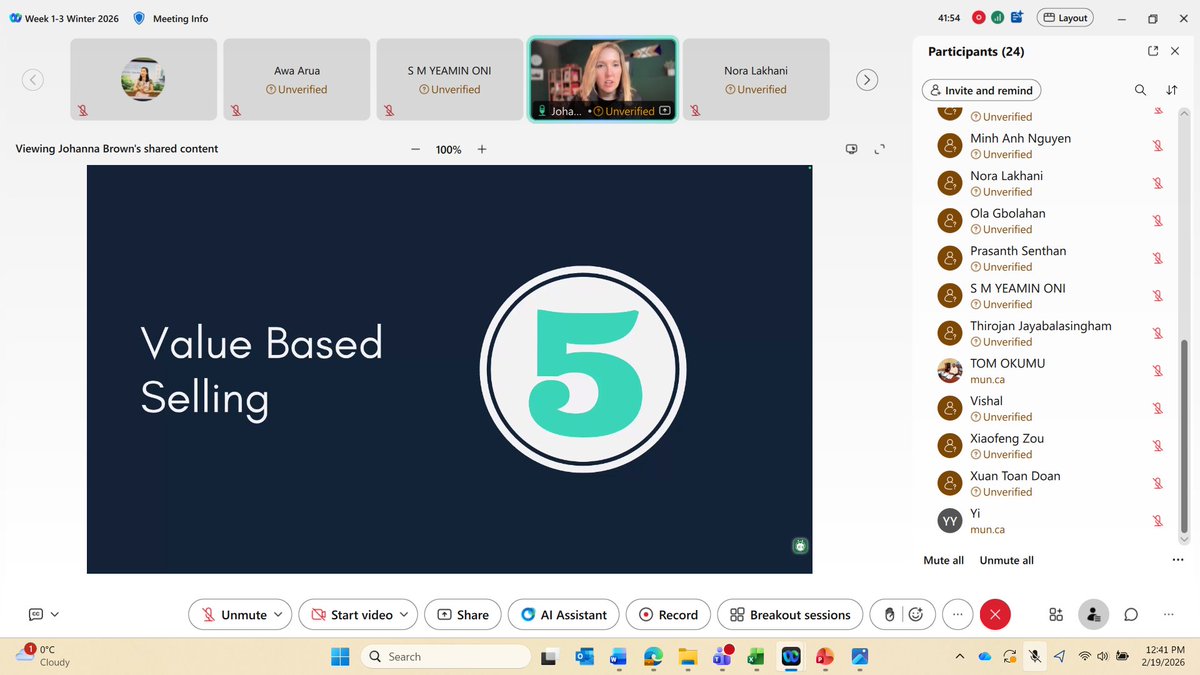Open the Participants panel icon
The height and width of the screenshot is (675, 1200).
point(1094,614)
